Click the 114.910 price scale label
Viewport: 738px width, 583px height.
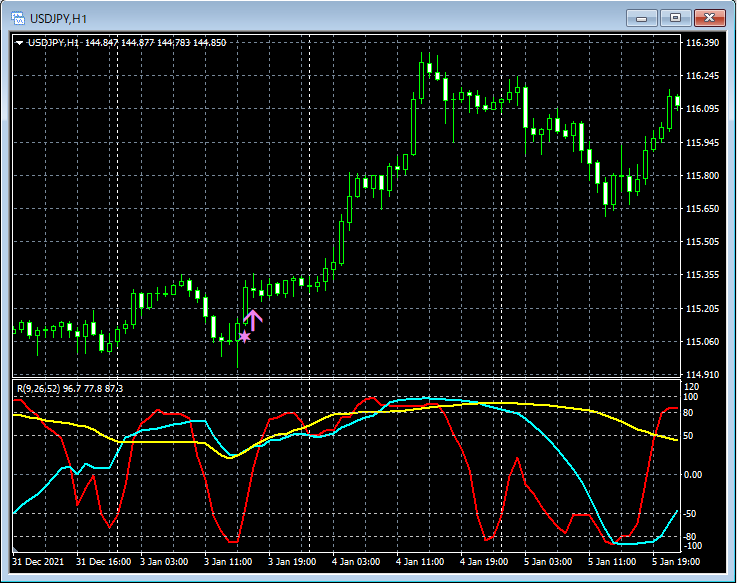[x=703, y=375]
